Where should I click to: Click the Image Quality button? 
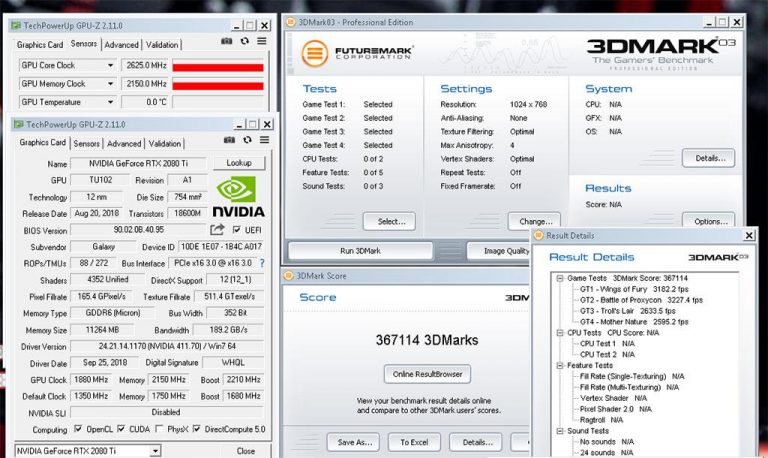tap(499, 251)
